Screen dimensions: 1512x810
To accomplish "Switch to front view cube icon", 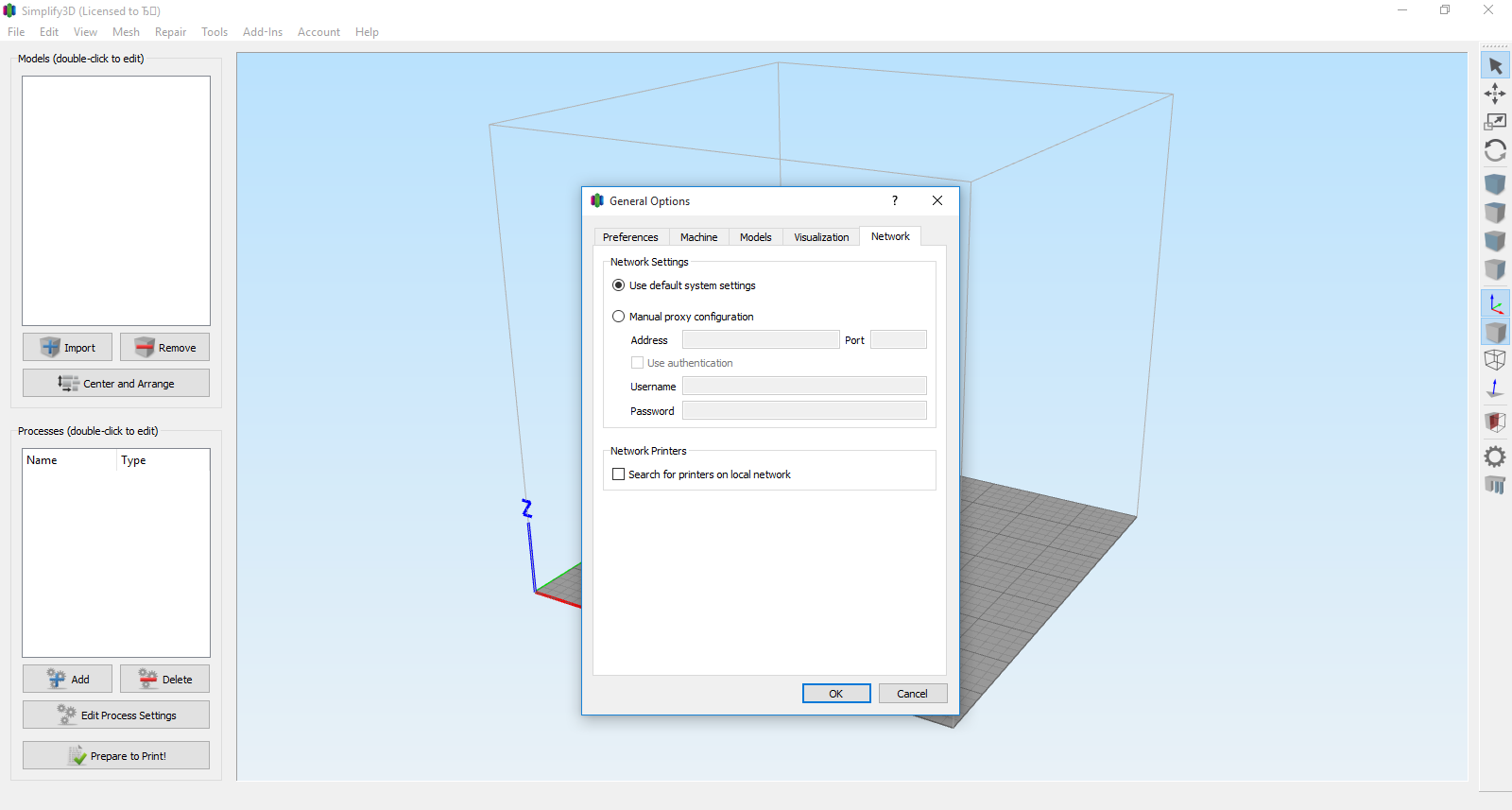I will click(1495, 240).
